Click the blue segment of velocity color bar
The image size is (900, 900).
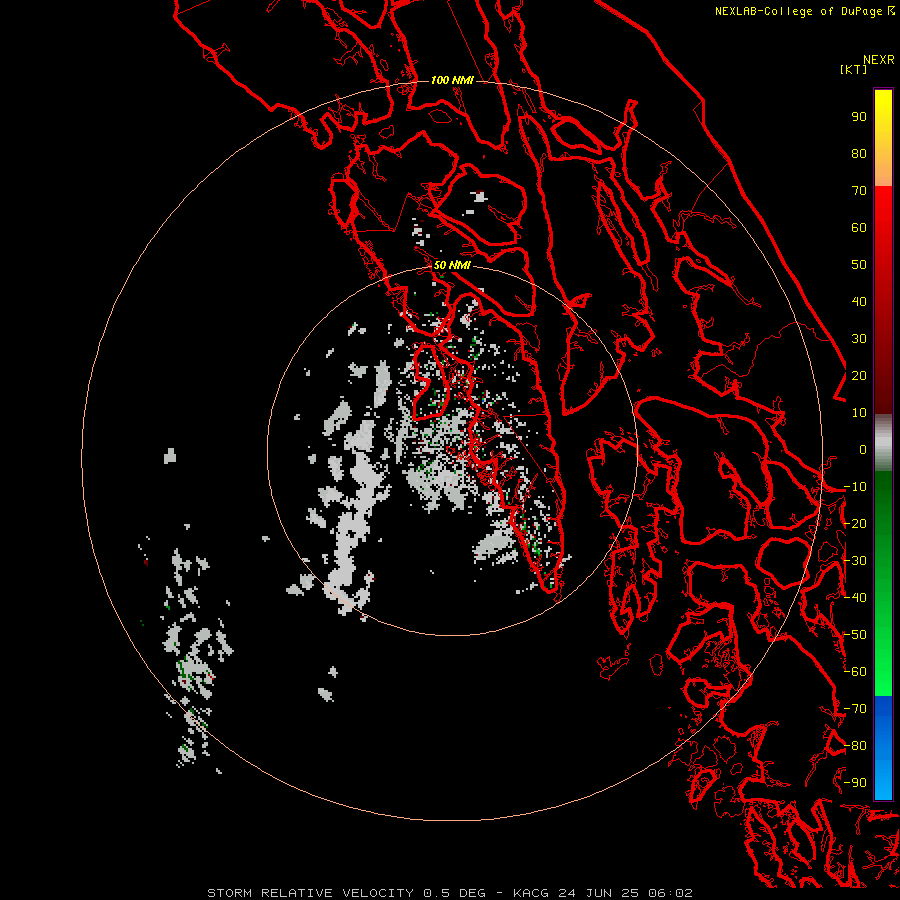(883, 747)
